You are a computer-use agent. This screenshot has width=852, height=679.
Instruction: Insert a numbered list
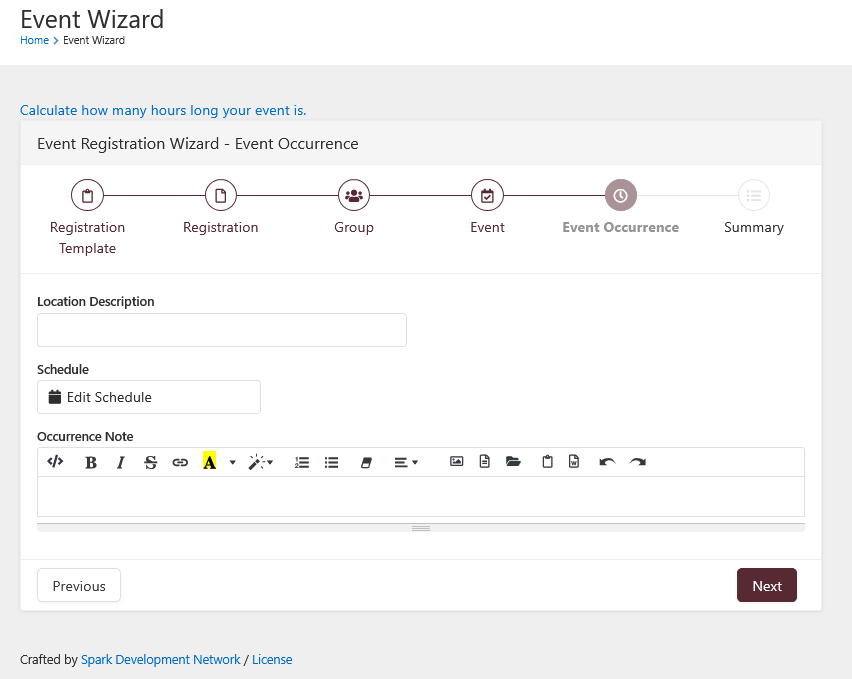[x=302, y=462]
